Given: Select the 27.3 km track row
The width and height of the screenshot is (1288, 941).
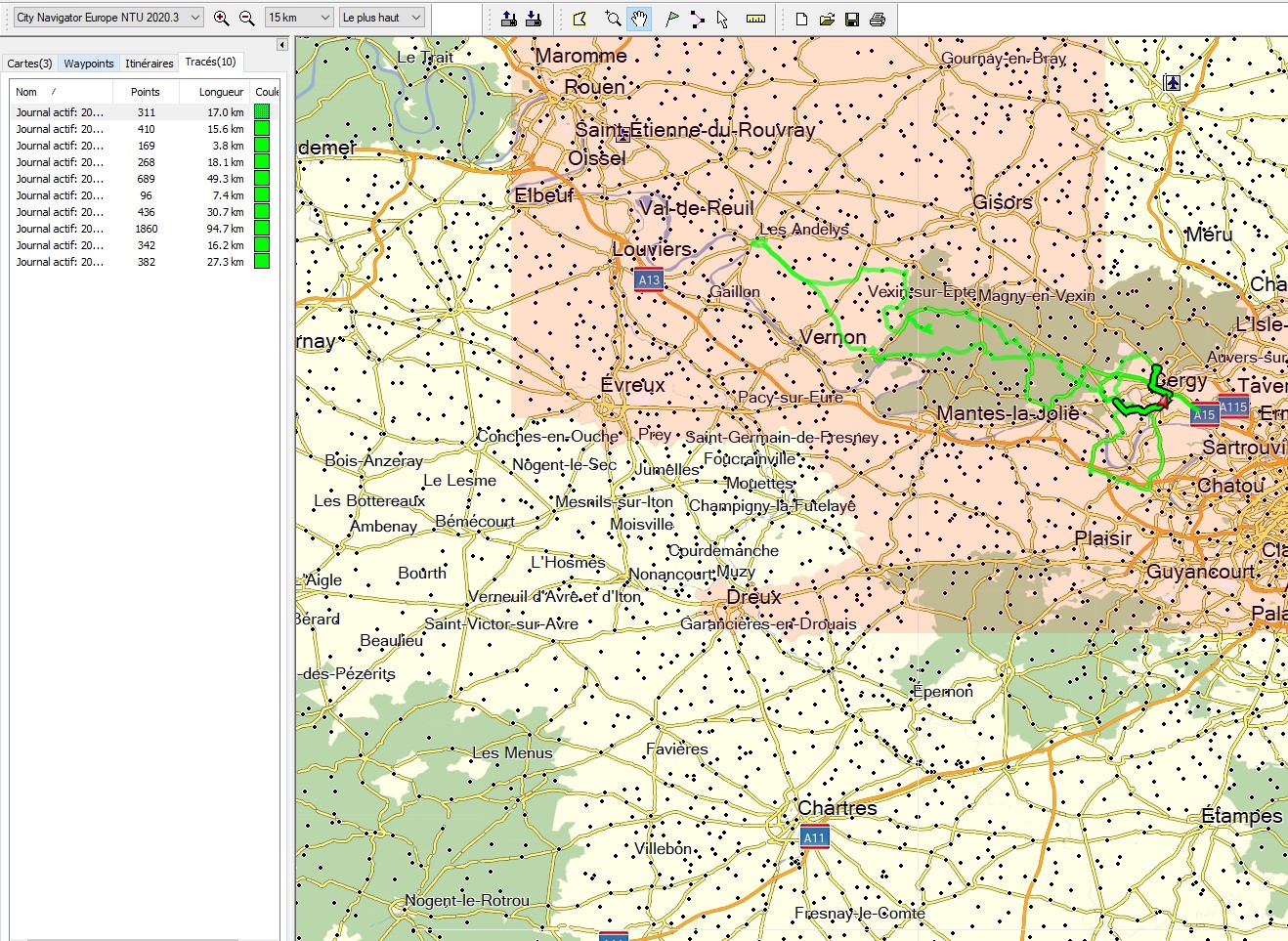Looking at the screenshot, I should 145,262.
